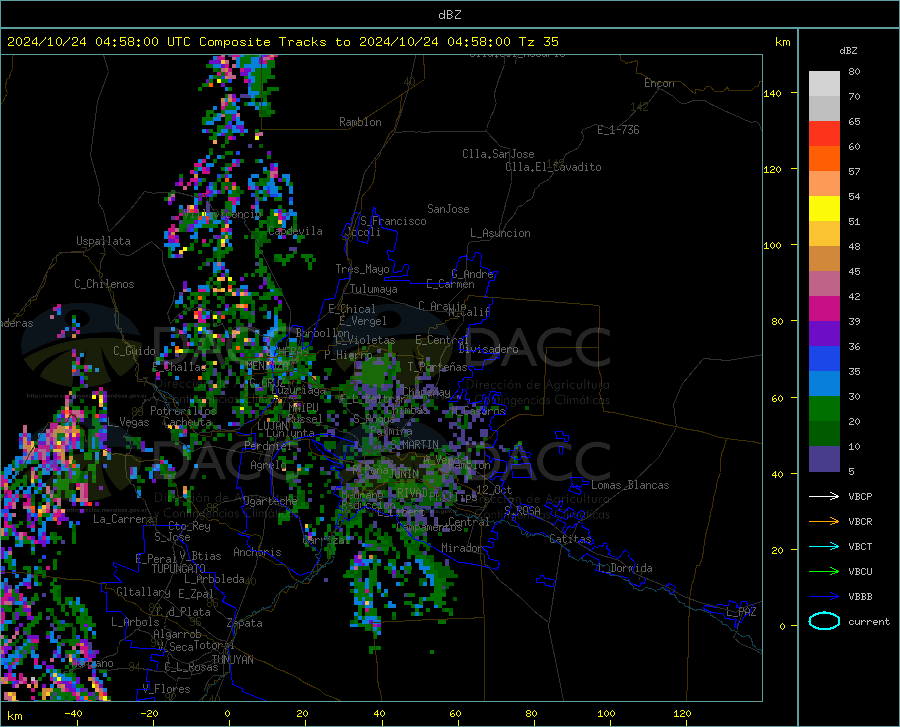Pick the dark orange swatch below red
The width and height of the screenshot is (900, 727).
pos(824,159)
